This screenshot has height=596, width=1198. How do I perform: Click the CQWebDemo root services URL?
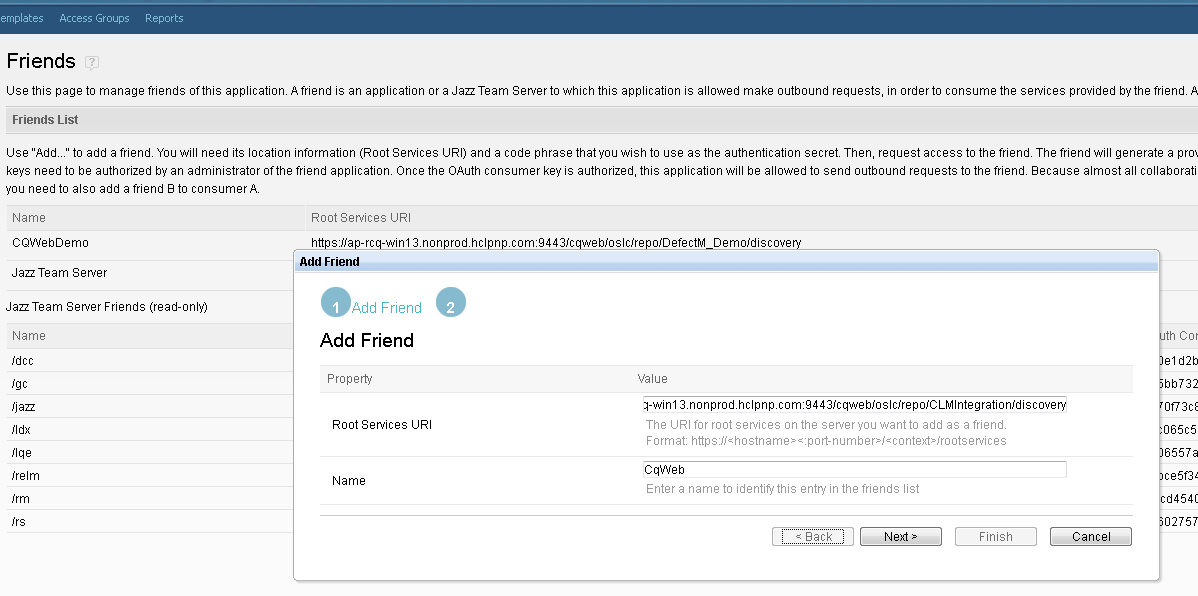[556, 243]
